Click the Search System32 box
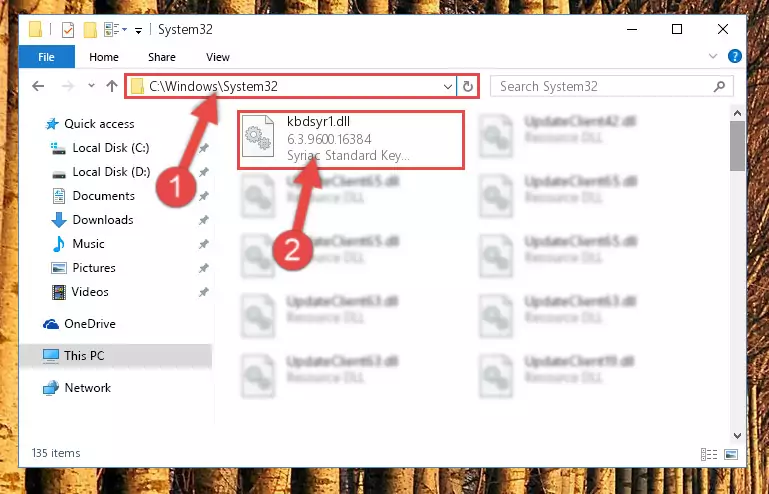 [612, 86]
